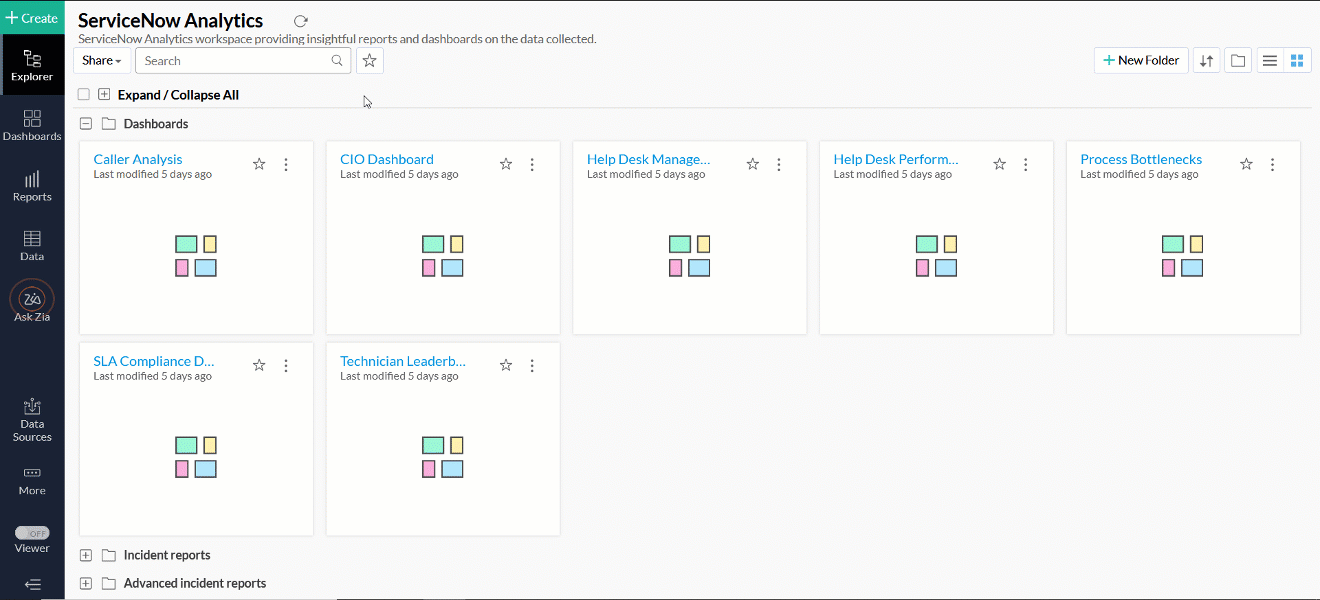Check the select-all checkbox above Dashboards
Image resolution: width=1320 pixels, height=600 pixels.
(x=83, y=93)
